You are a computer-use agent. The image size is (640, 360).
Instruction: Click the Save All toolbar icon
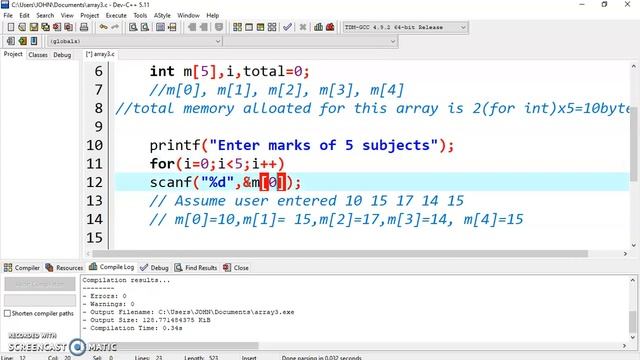pyautogui.click(x=45, y=27)
